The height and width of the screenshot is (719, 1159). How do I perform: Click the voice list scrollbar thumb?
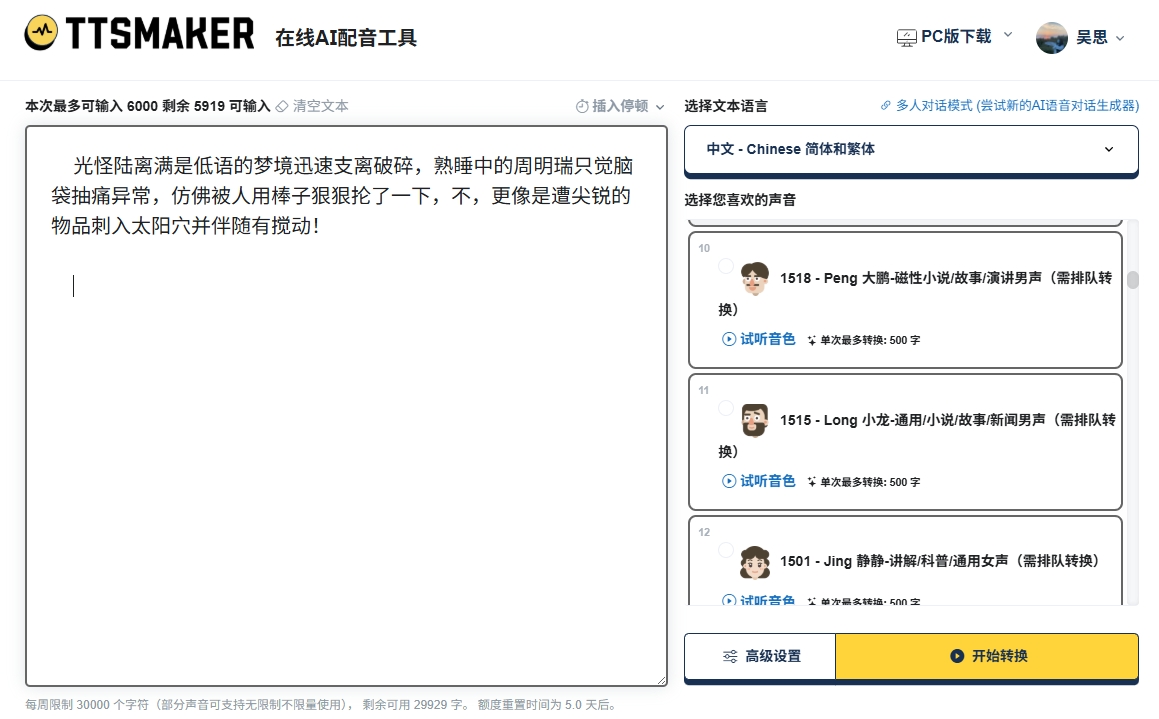tap(1133, 280)
